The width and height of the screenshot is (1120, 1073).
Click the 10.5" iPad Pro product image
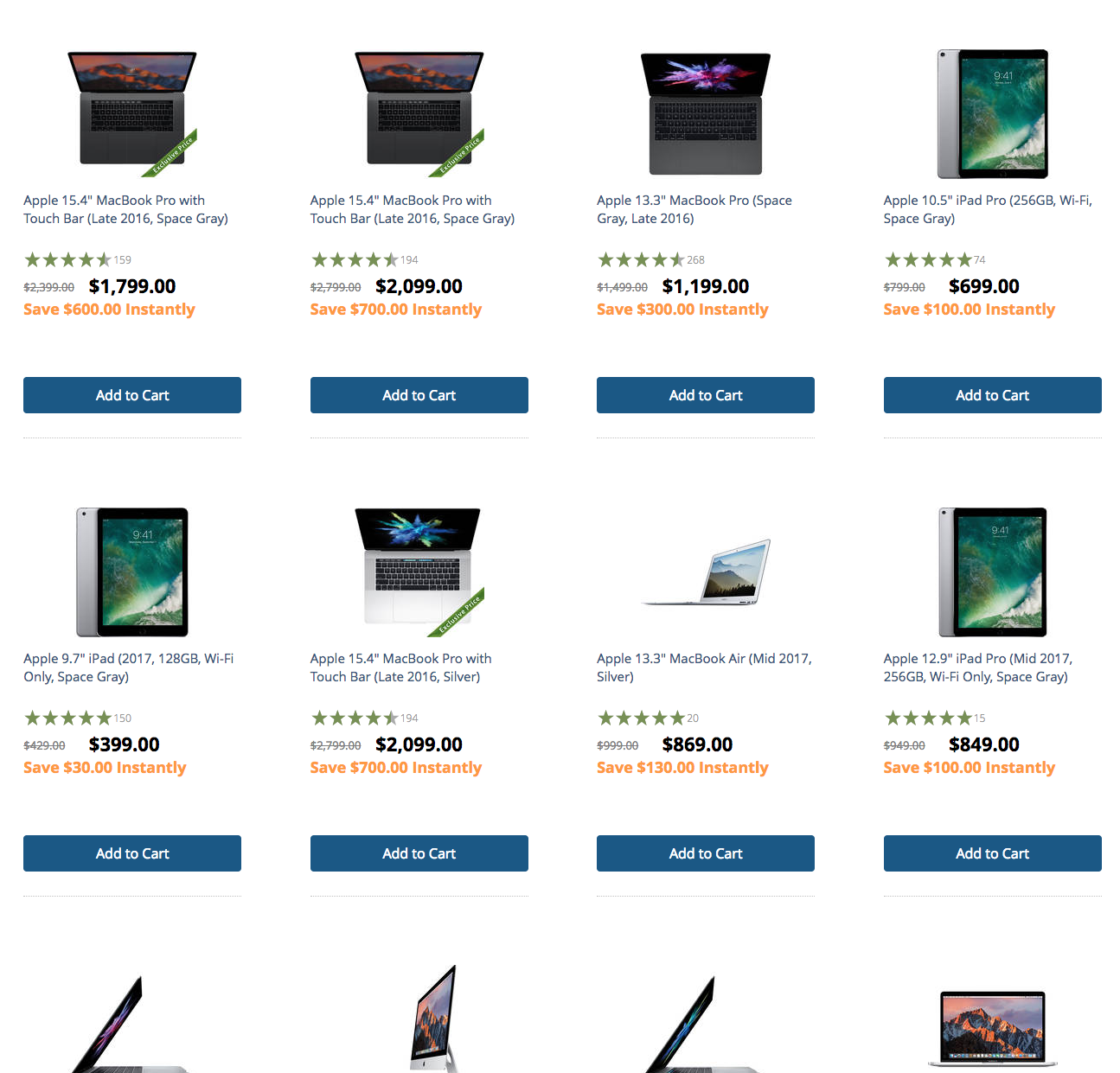[993, 113]
